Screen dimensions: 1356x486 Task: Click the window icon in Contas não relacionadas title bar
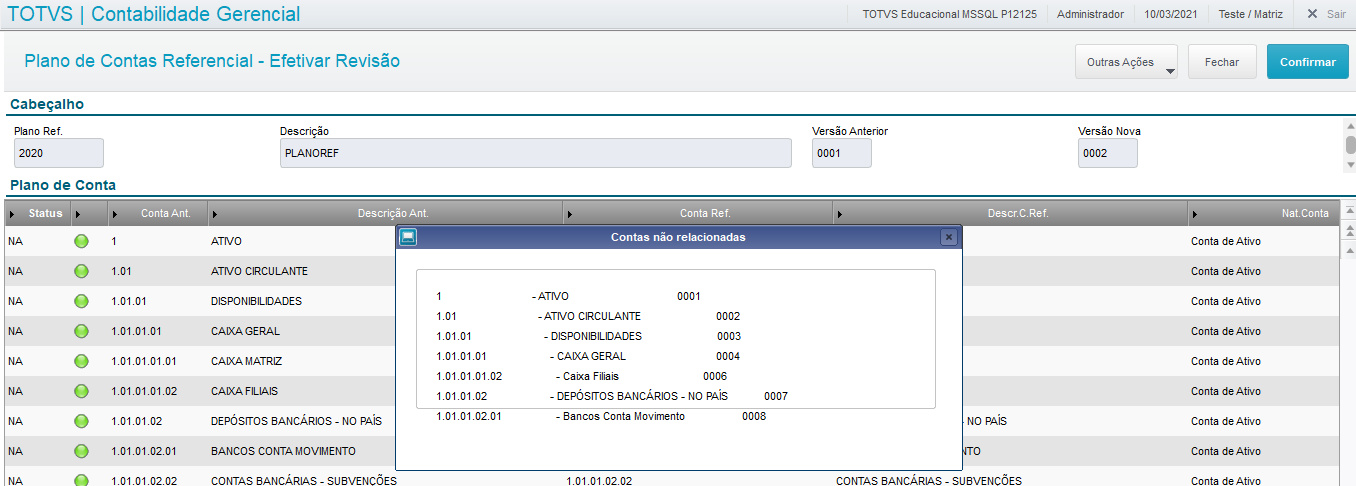click(x=408, y=237)
